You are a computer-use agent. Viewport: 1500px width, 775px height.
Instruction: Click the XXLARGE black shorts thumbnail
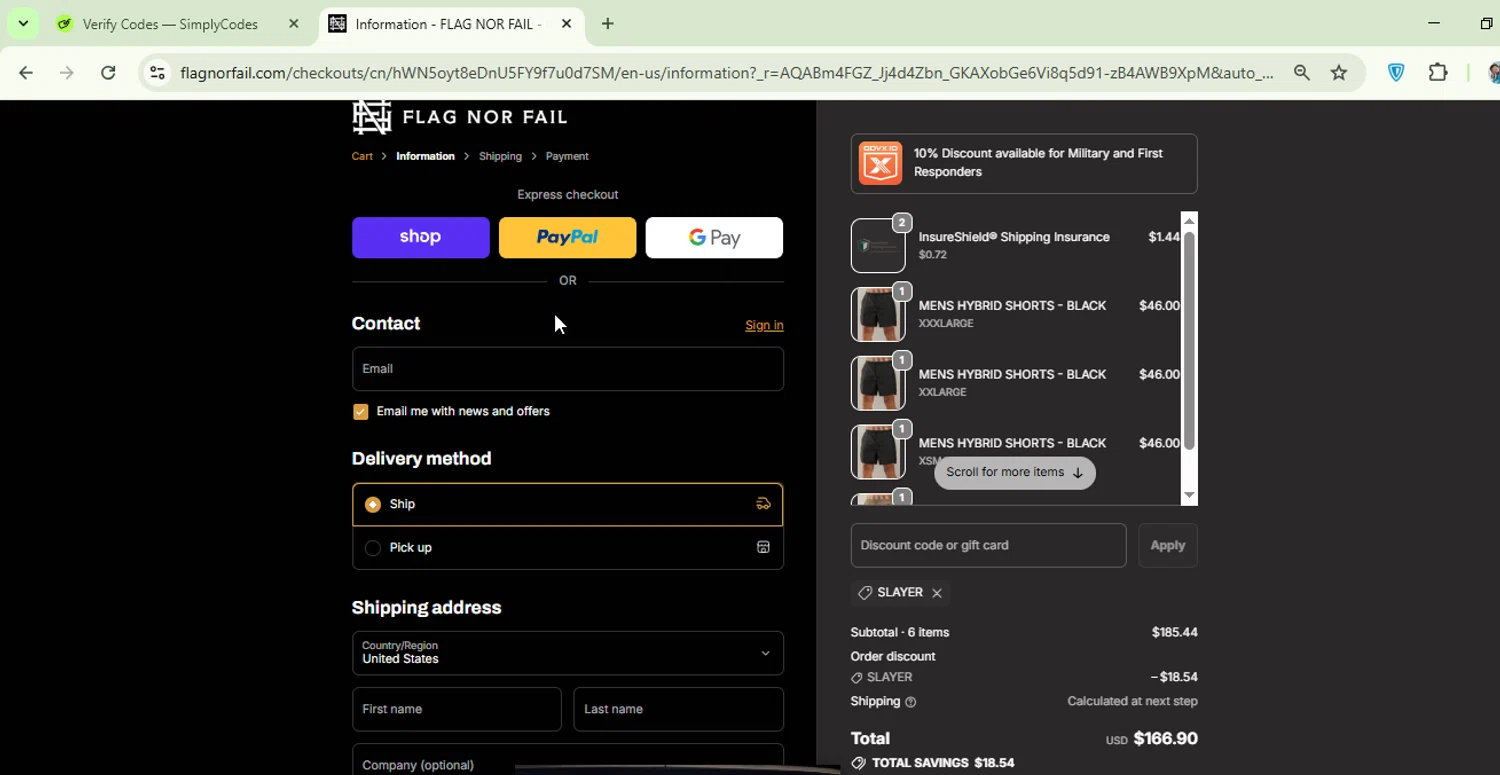[877, 383]
